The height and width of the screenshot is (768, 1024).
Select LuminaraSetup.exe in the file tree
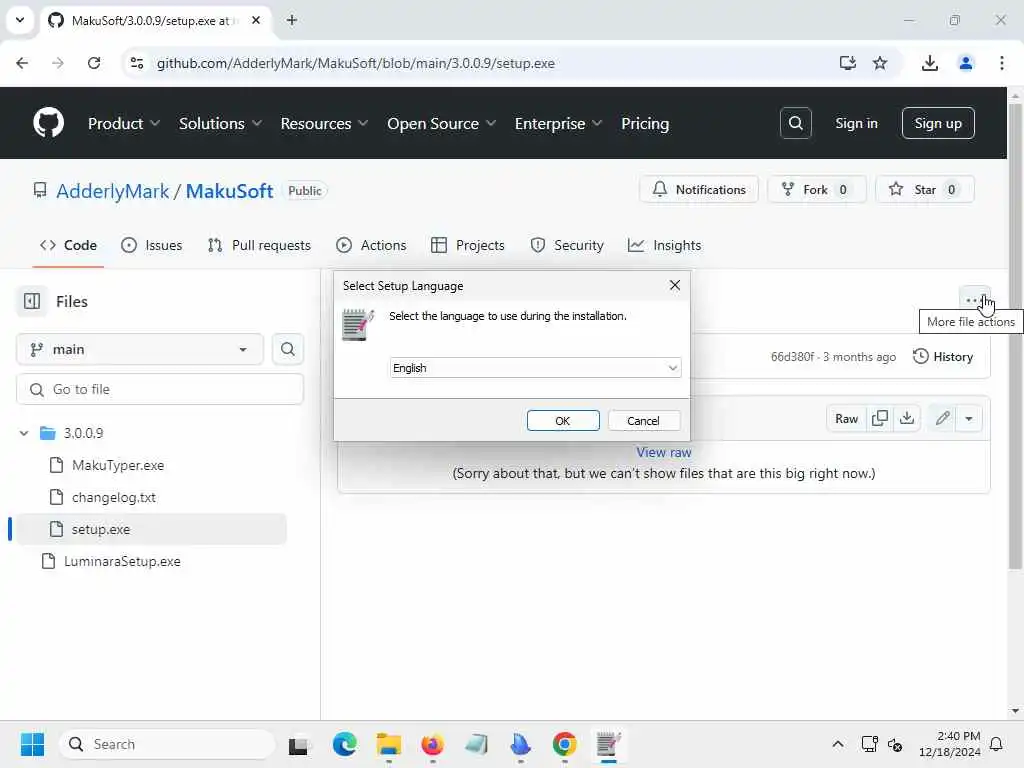122,561
